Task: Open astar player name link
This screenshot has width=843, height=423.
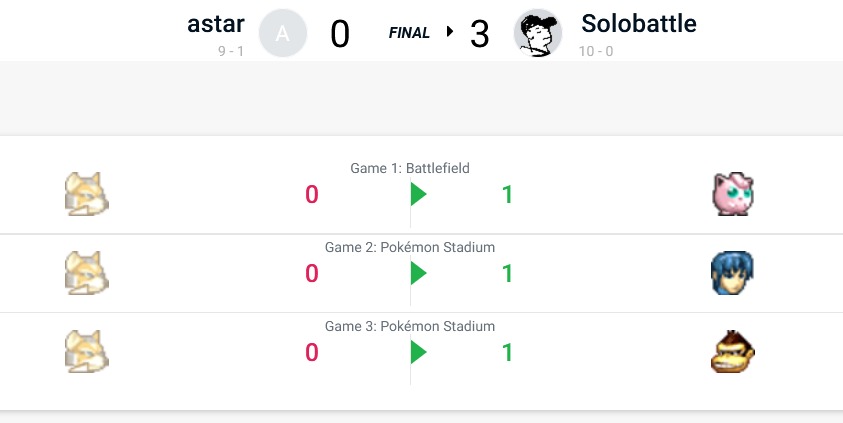Action: 216,24
